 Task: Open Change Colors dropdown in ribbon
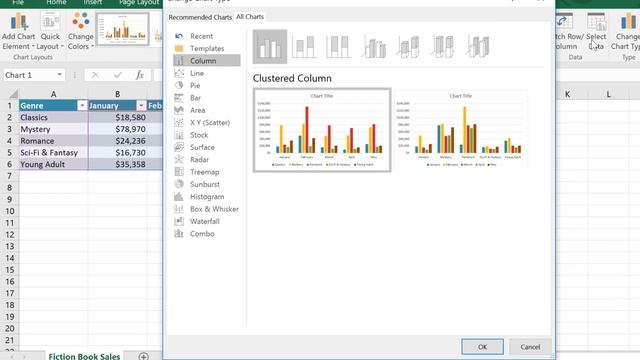coord(80,31)
